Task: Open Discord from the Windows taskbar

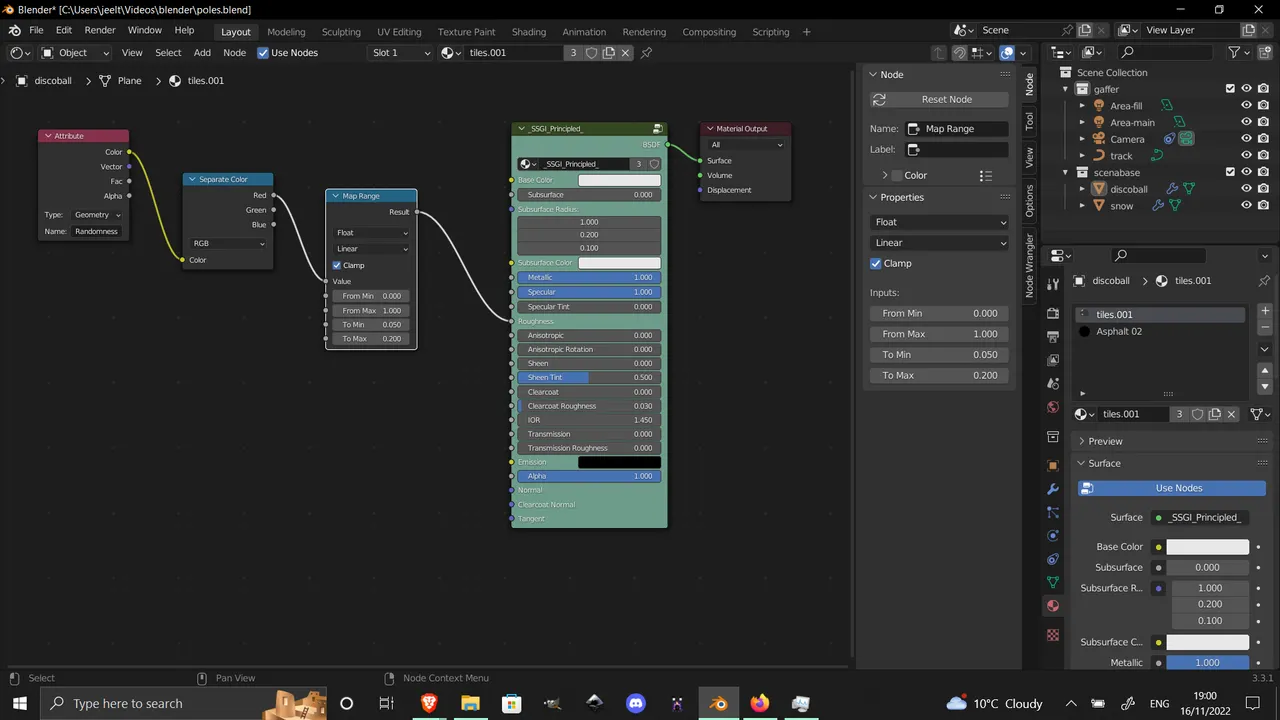Action: coord(636,703)
